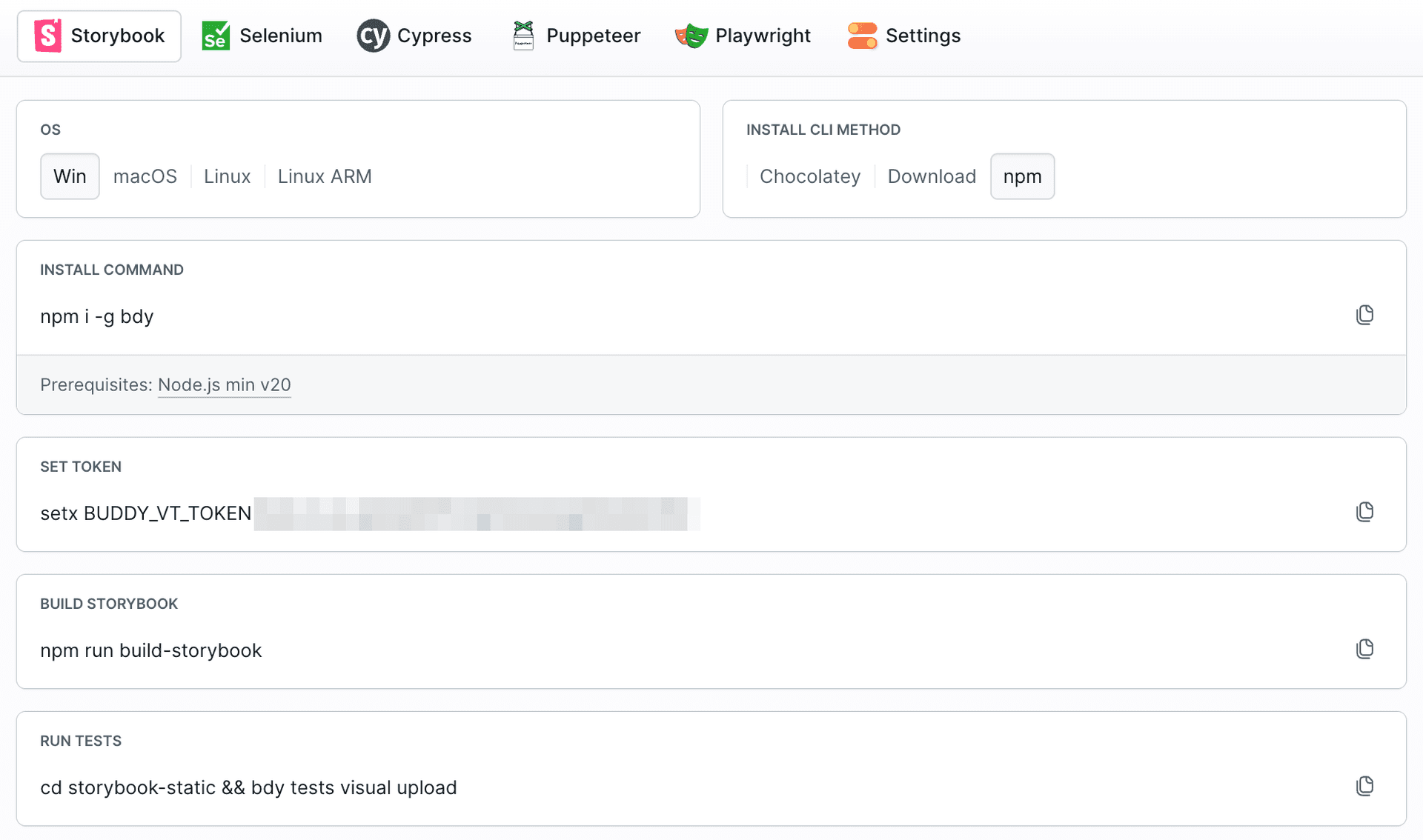The width and height of the screenshot is (1423, 840).
Task: Switch to the Settings tab
Action: 903,36
